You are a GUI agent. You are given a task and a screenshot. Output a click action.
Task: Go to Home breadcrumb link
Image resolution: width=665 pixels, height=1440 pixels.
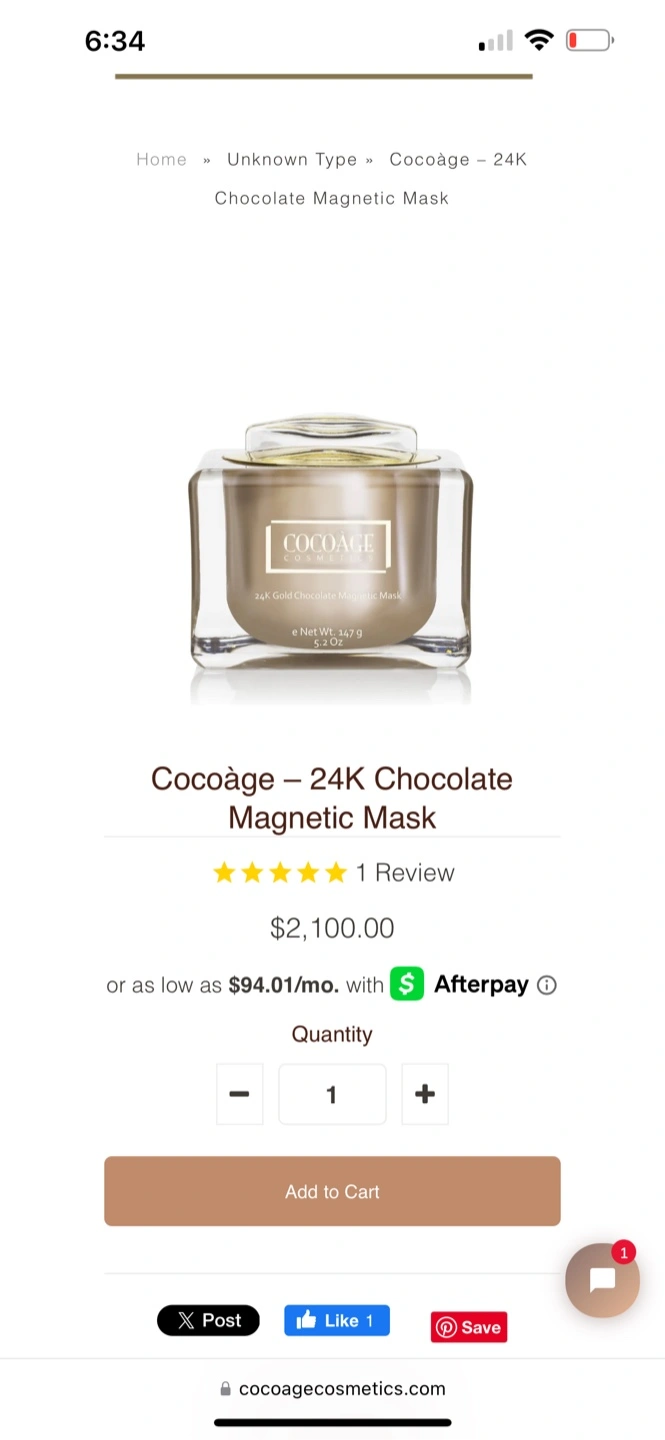[x=162, y=159]
